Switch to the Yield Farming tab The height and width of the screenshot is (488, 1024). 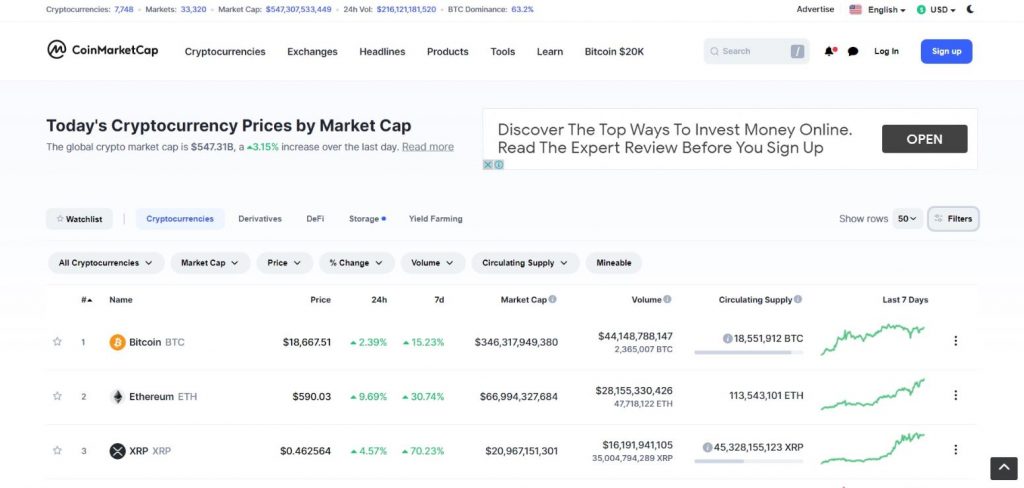coord(436,219)
